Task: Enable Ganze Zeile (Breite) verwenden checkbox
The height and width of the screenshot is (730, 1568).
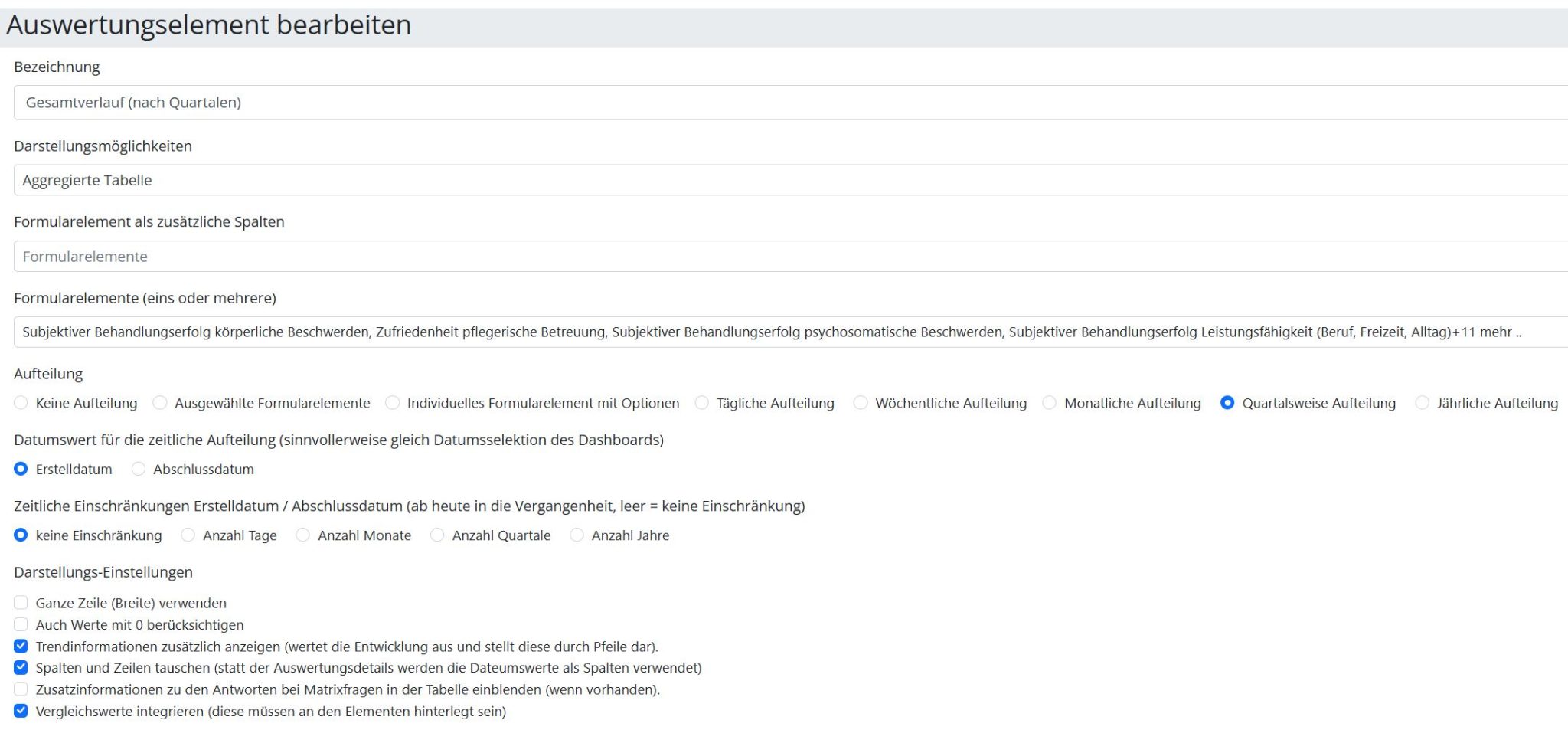Action: pos(21,603)
